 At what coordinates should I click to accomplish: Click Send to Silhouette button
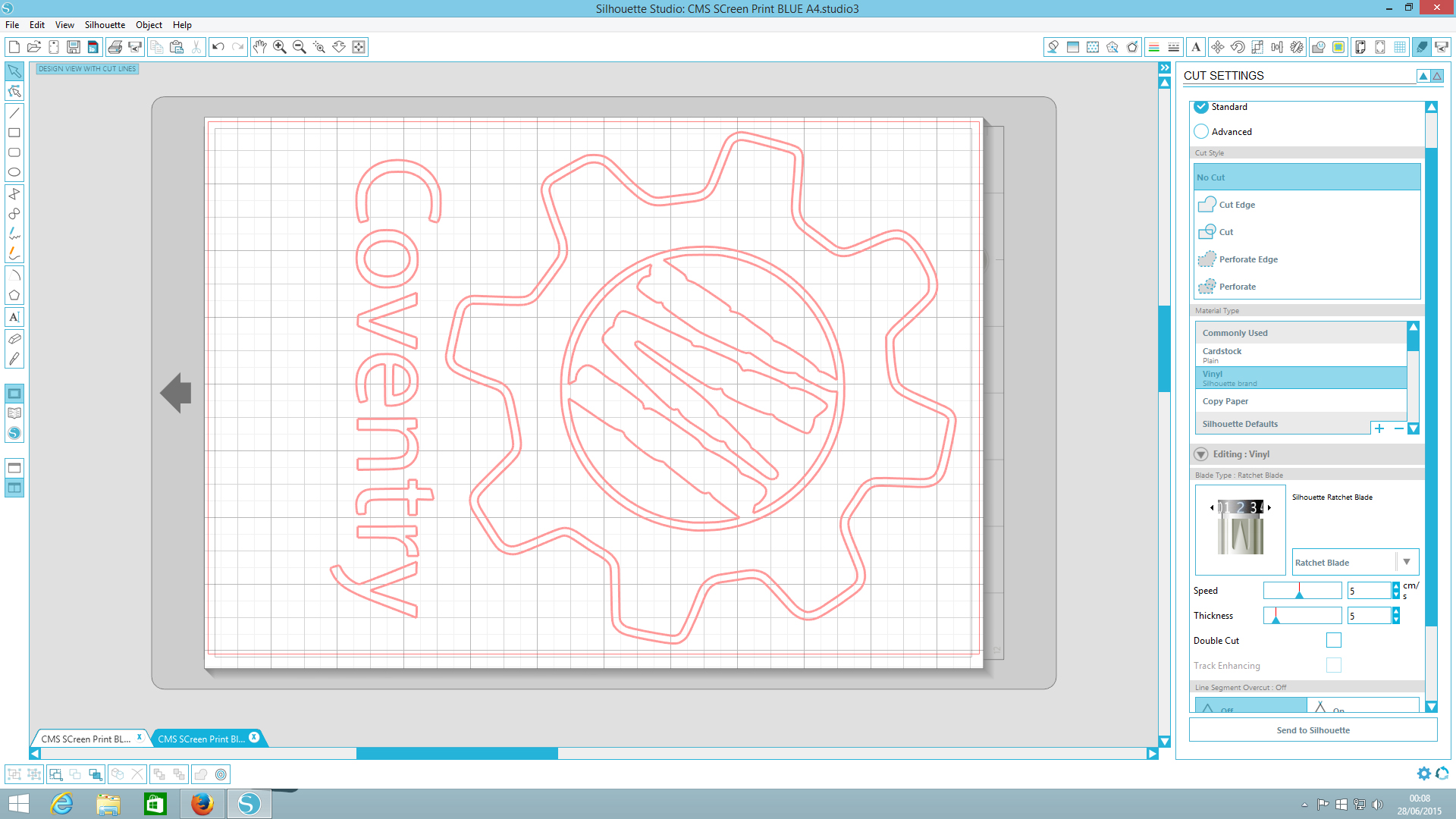click(x=1313, y=730)
